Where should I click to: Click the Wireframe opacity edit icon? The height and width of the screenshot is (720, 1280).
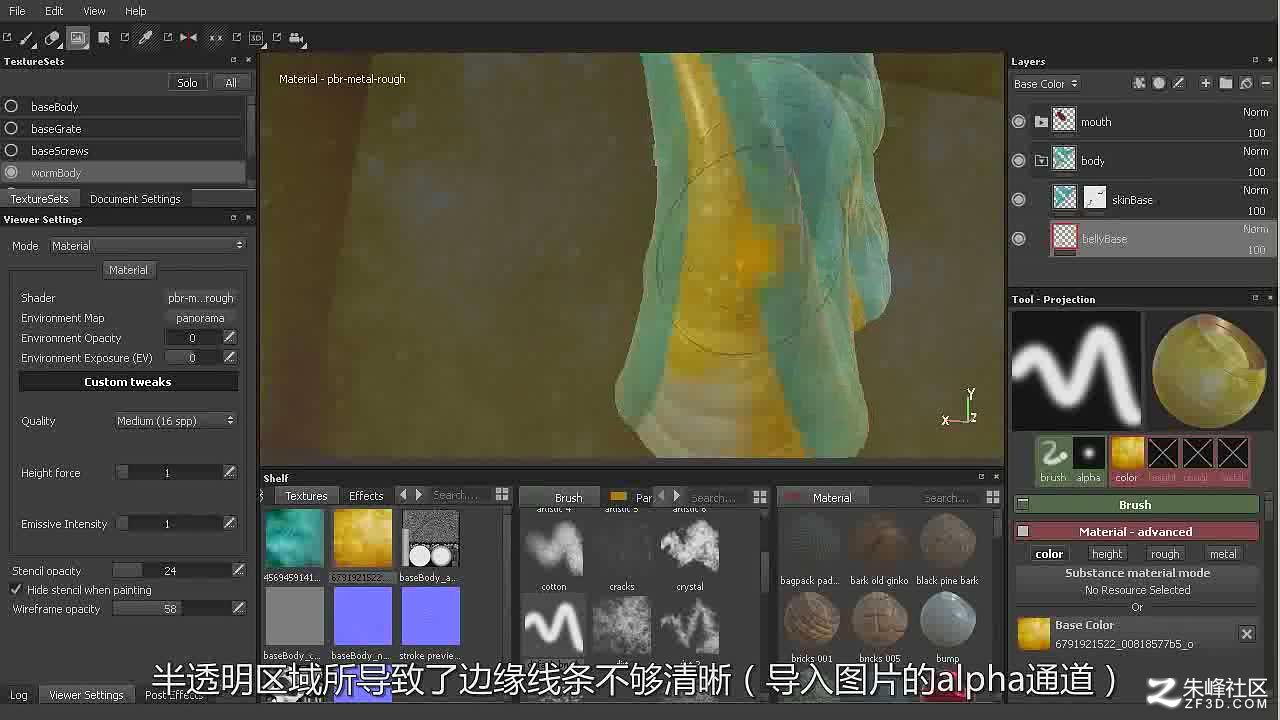[x=238, y=608]
